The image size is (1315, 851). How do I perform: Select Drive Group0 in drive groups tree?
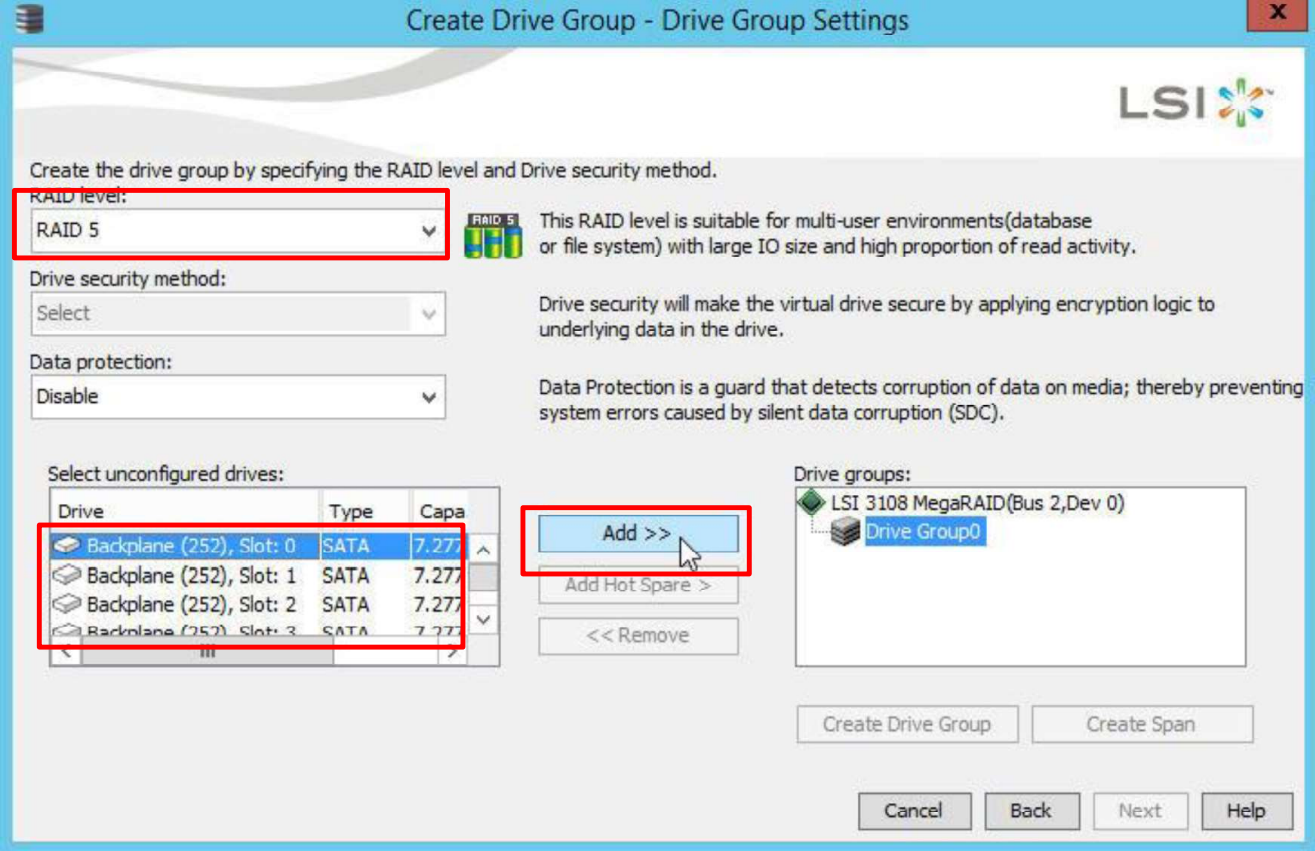point(923,532)
